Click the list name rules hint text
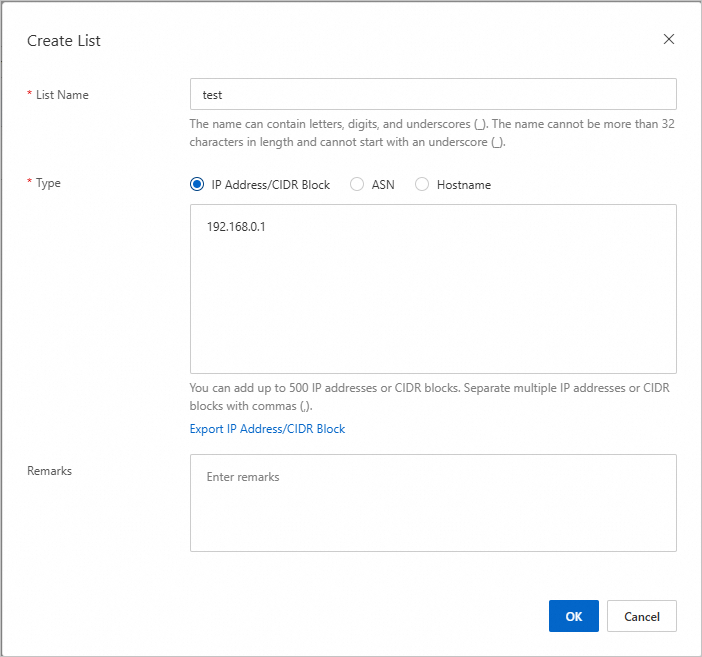 432,133
